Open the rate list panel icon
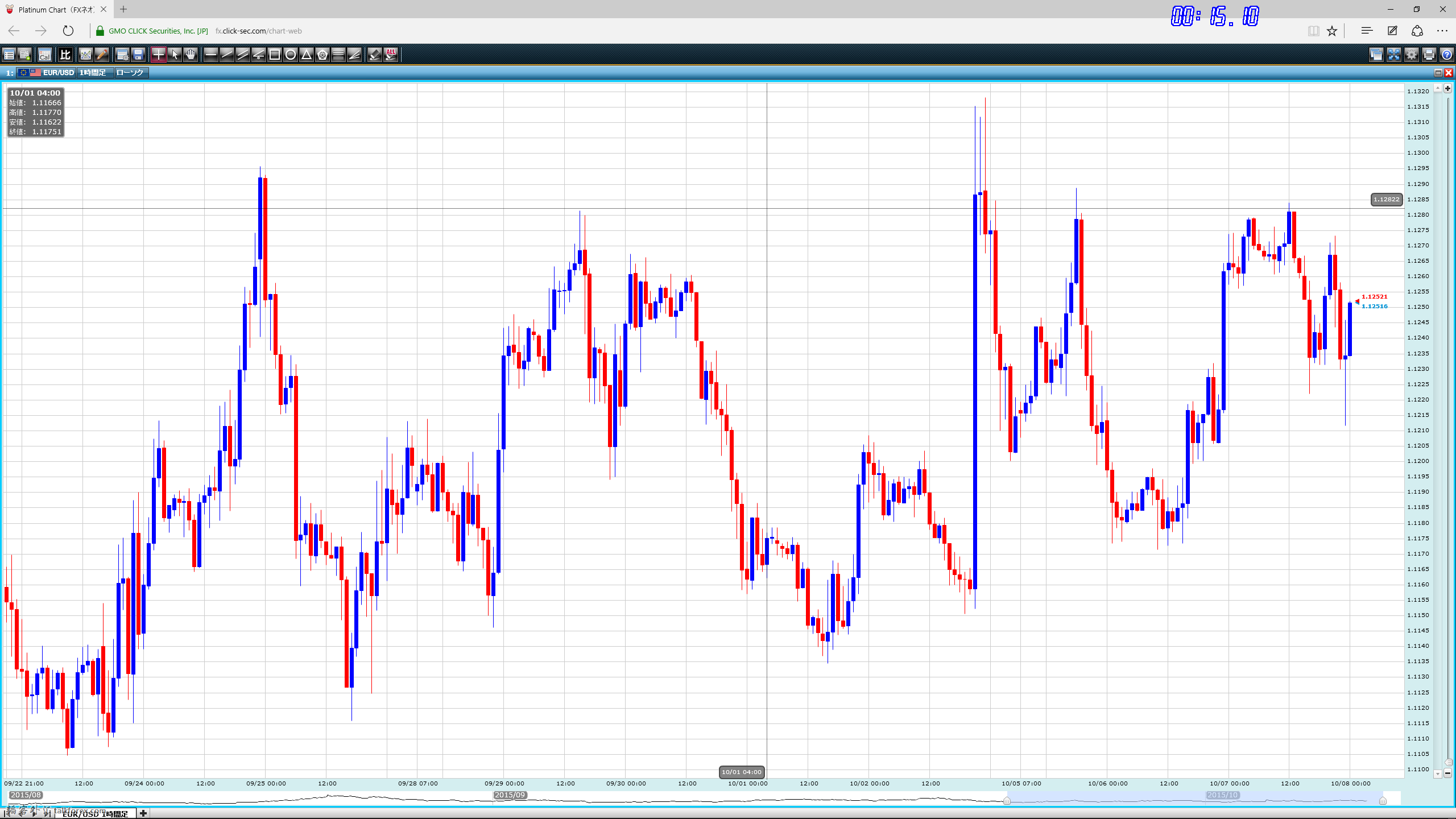The width and height of the screenshot is (1456, 819). (9, 55)
